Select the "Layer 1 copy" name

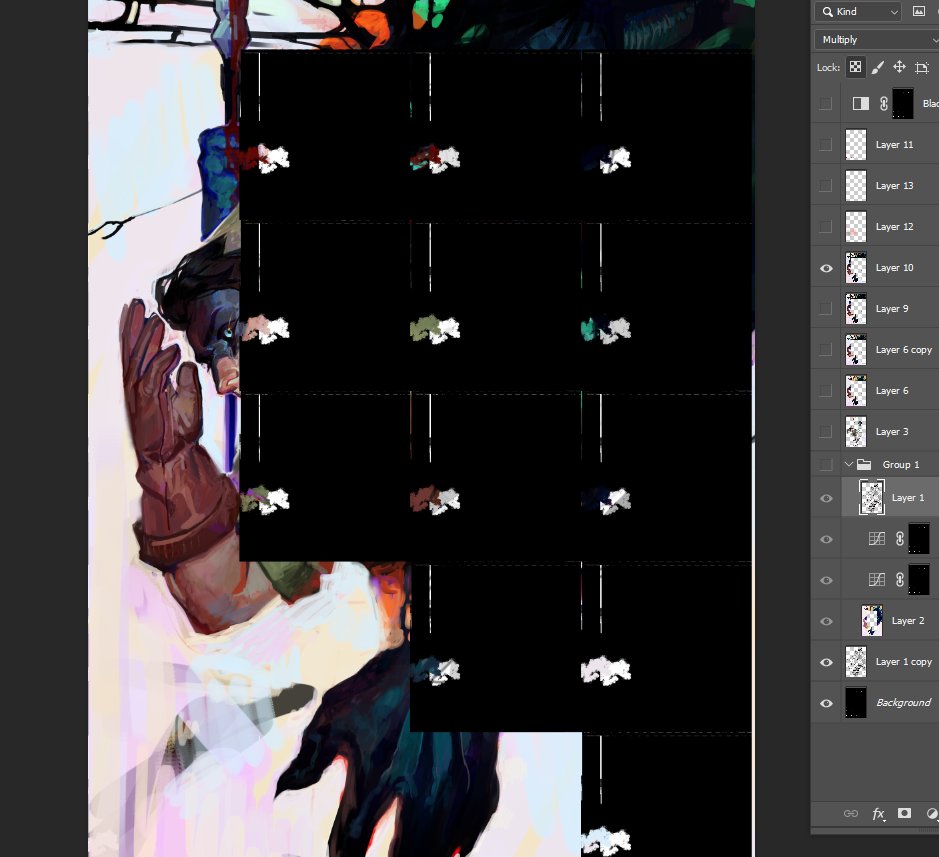[x=904, y=662]
